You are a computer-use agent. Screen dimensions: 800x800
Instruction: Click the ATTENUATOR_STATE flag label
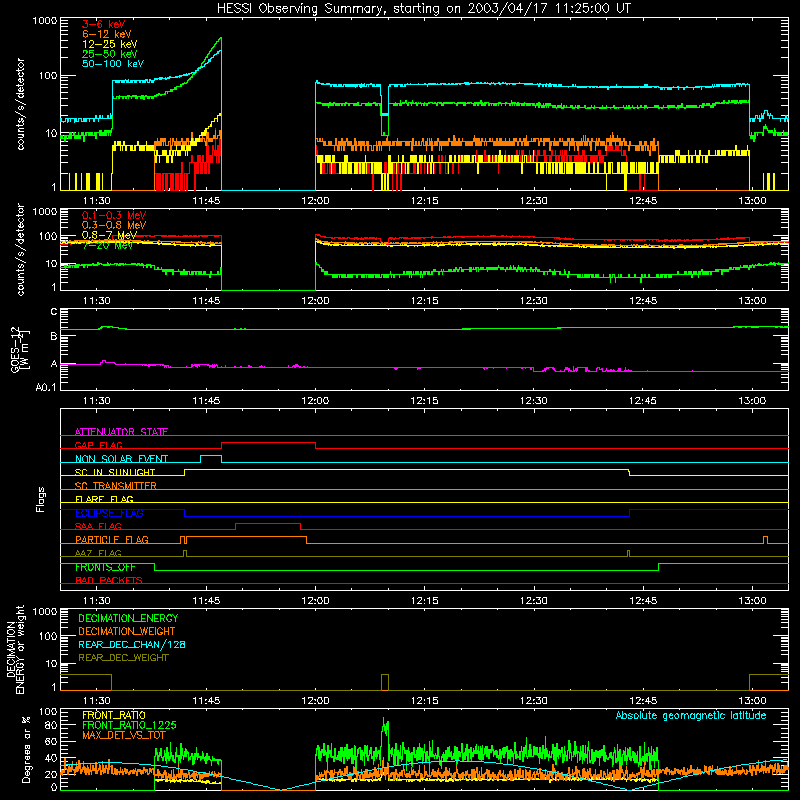click(x=121, y=432)
